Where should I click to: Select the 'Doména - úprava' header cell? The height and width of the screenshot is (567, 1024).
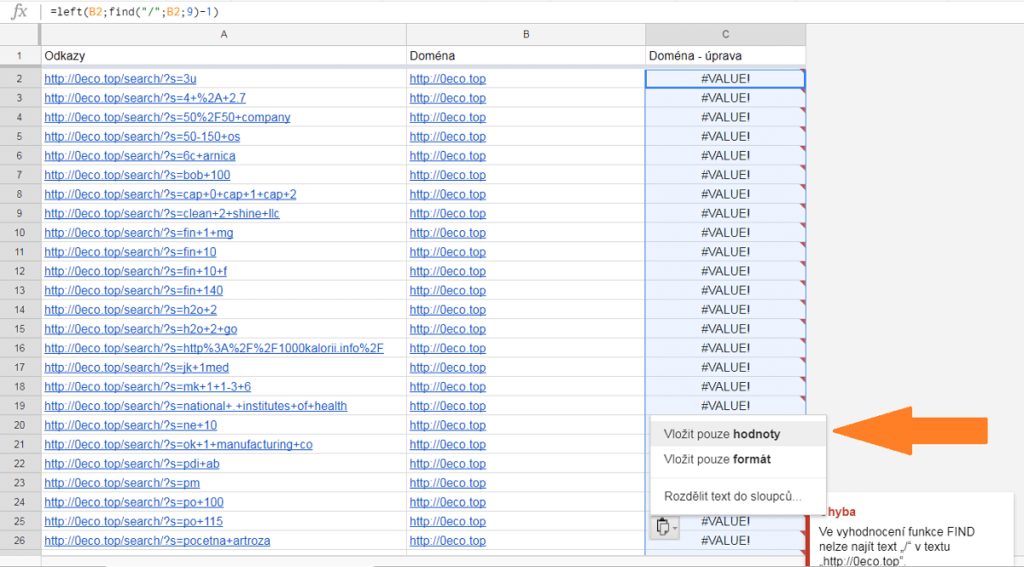tap(725, 56)
